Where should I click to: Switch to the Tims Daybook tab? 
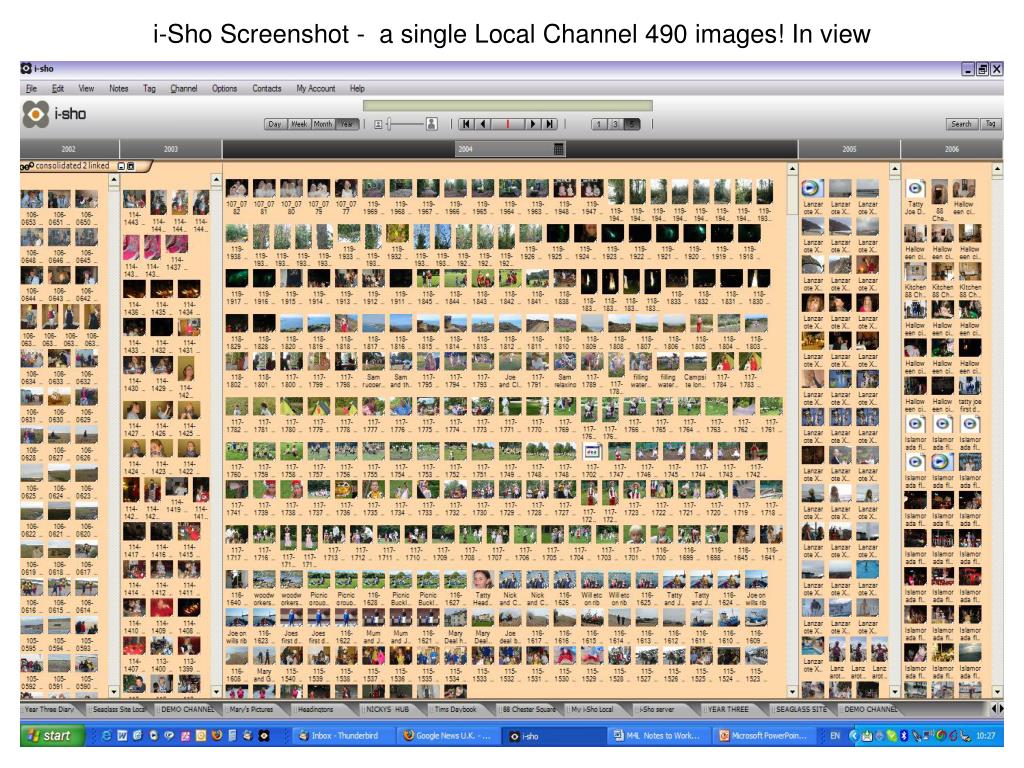[x=456, y=709]
